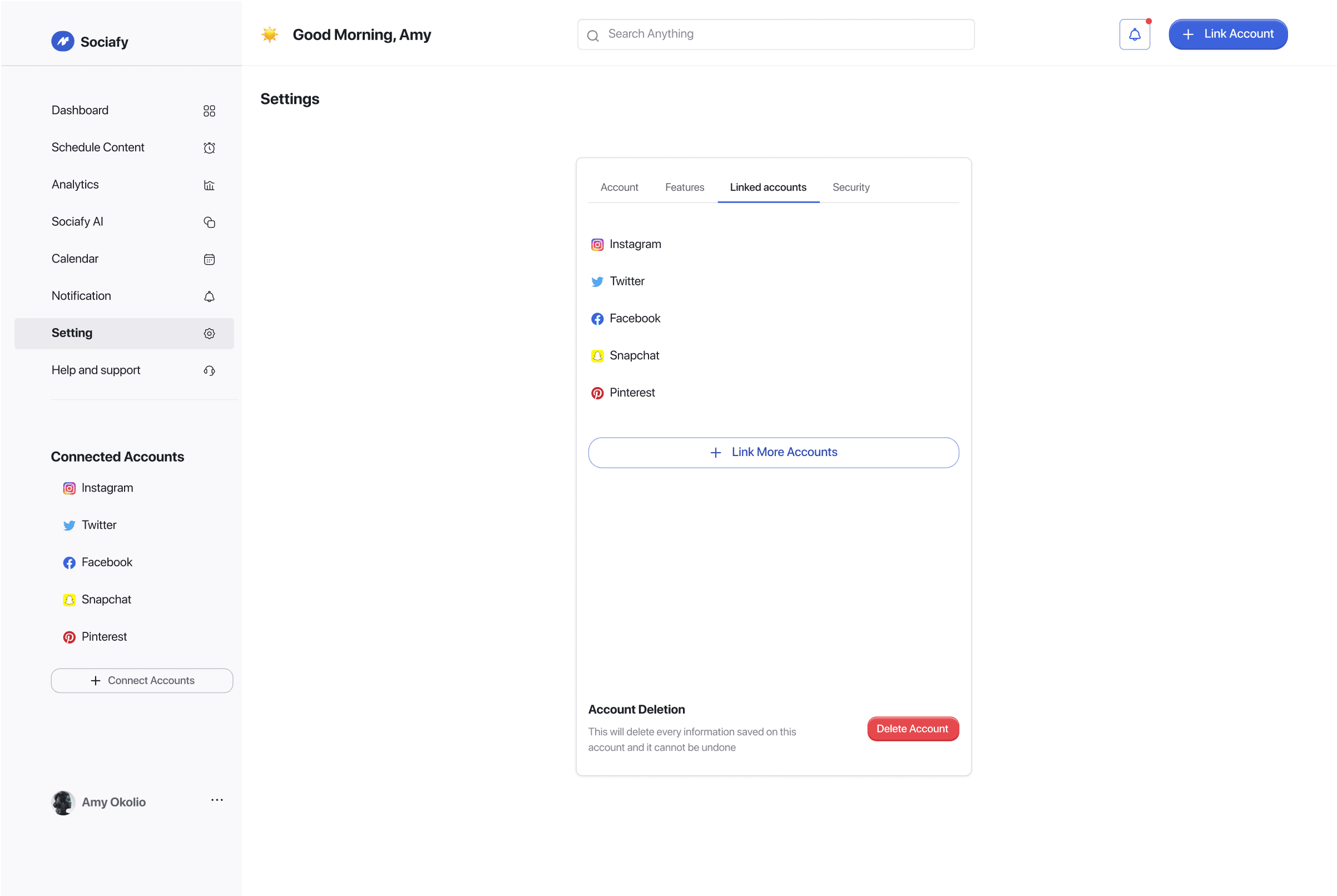Open the Features tab
This screenshot has height=896, width=1337.
coord(684,187)
